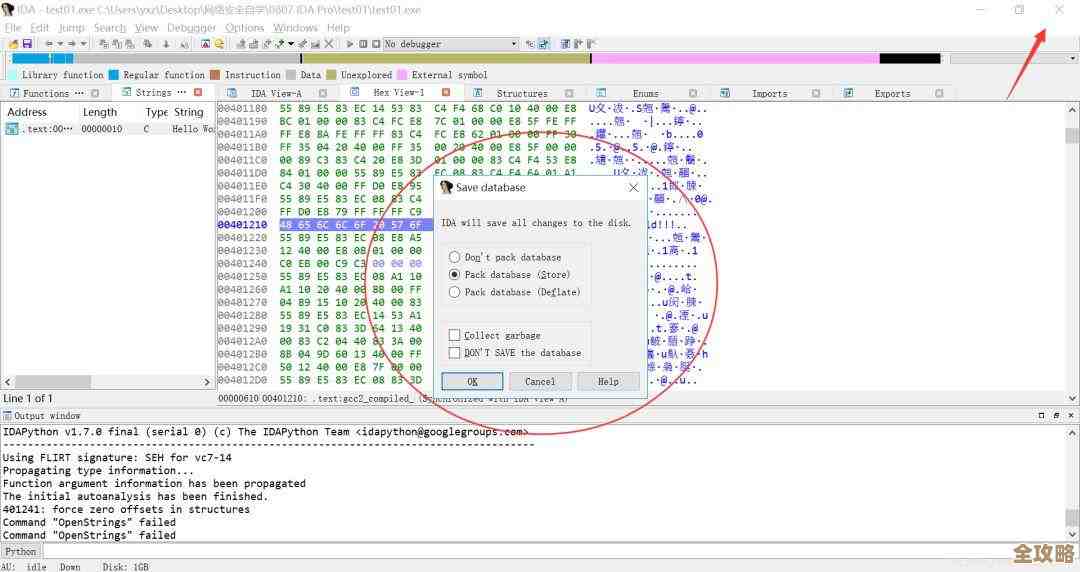Click OK in the Save database dialog
The image size is (1080, 572).
(x=472, y=381)
